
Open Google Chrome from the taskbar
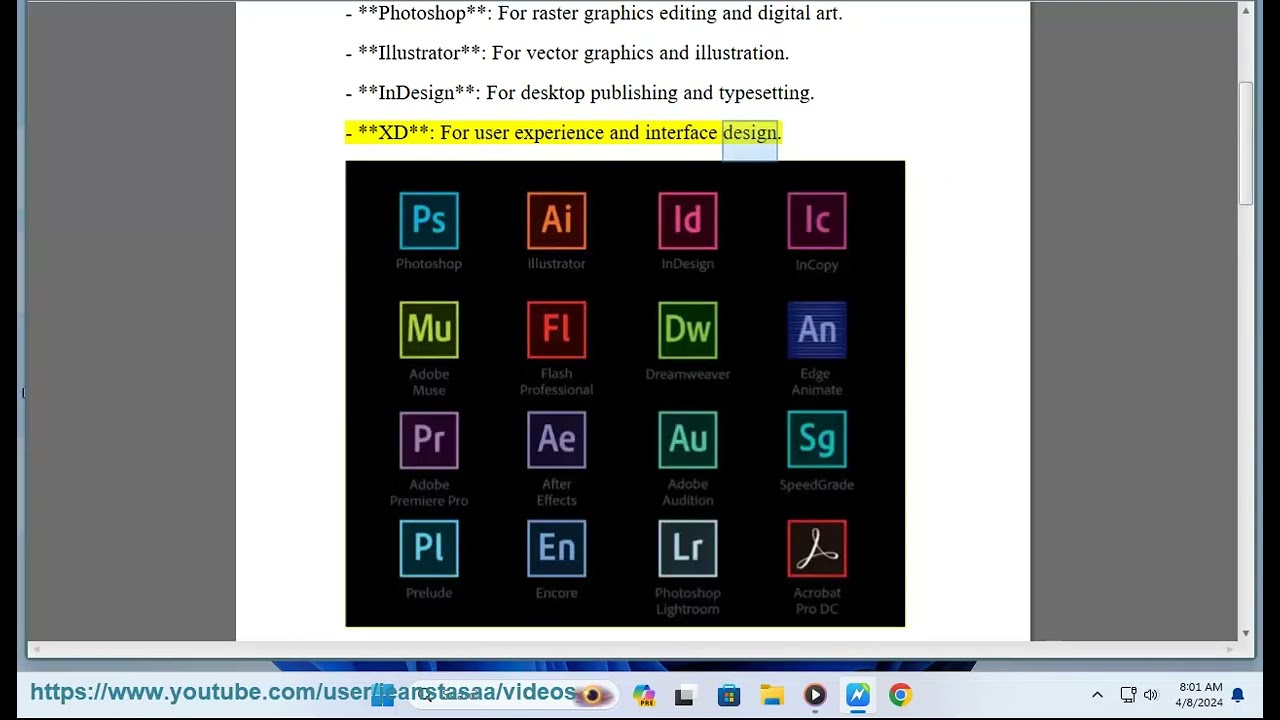pyautogui.click(x=901, y=695)
